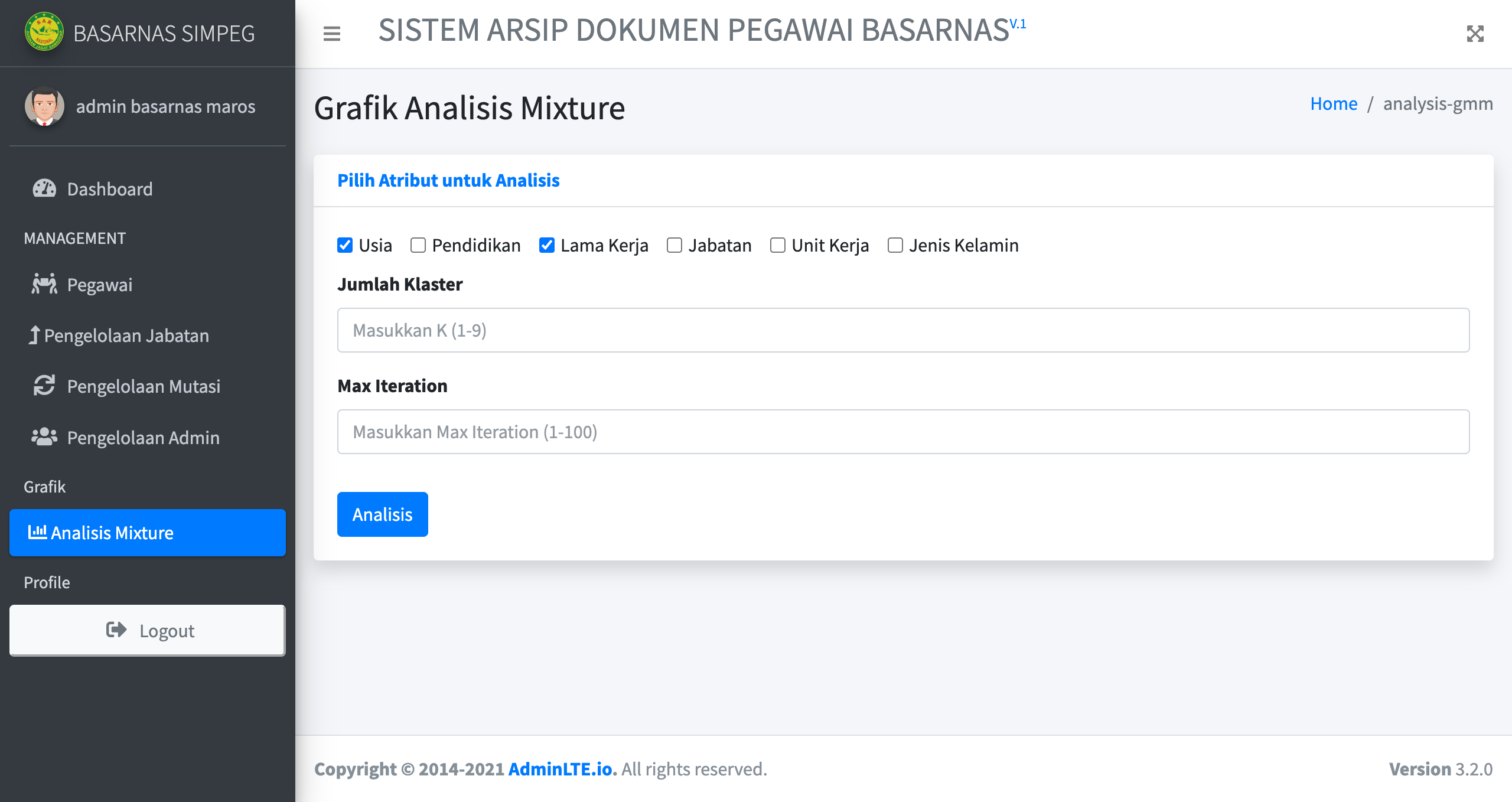
Task: Follow the Home breadcrumb link
Action: click(x=1334, y=104)
